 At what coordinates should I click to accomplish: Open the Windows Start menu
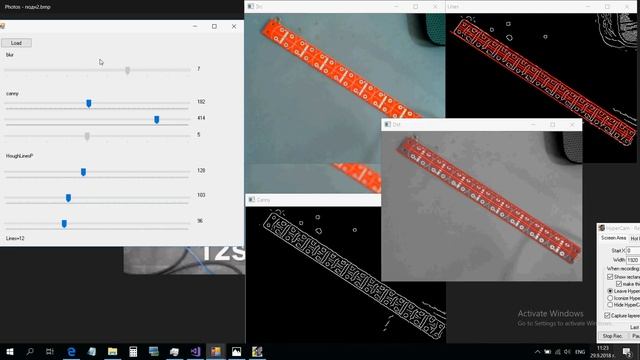[10, 351]
